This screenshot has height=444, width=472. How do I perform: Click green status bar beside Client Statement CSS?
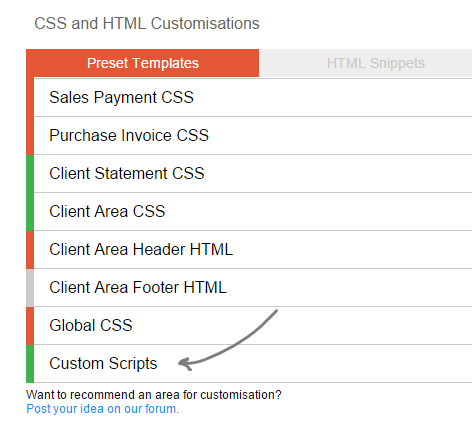coord(30,174)
